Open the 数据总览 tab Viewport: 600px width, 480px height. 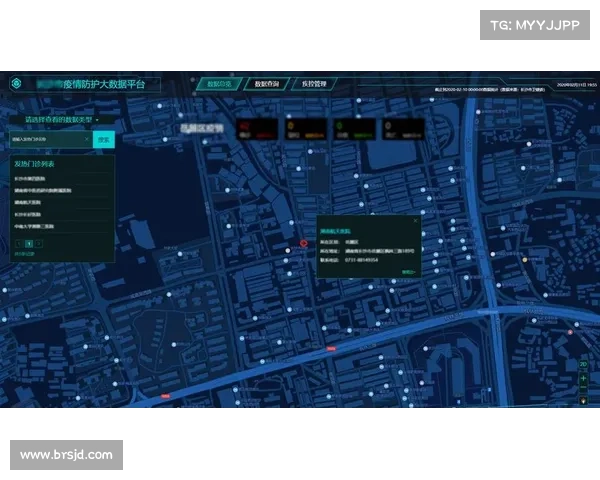(219, 85)
